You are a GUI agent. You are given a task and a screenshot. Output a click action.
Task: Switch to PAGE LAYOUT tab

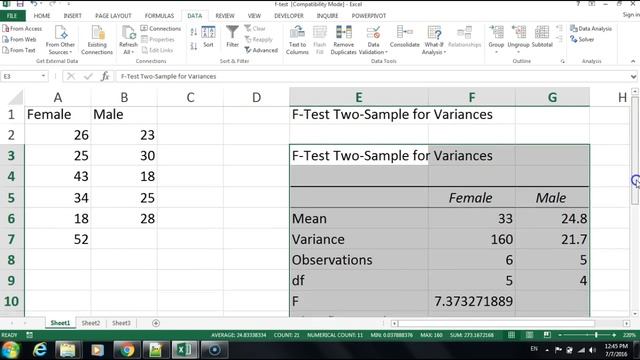coord(113,16)
